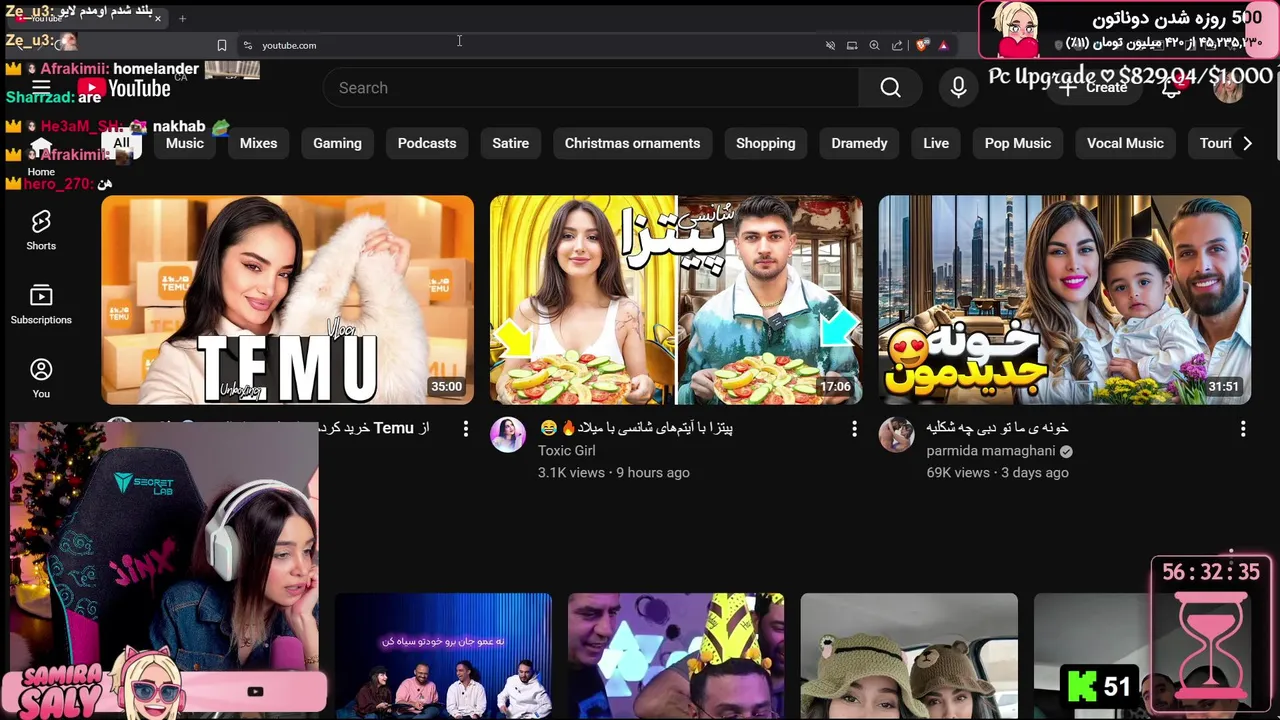The height and width of the screenshot is (720, 1280).
Task: Open the notifications bell
Action: (1172, 88)
